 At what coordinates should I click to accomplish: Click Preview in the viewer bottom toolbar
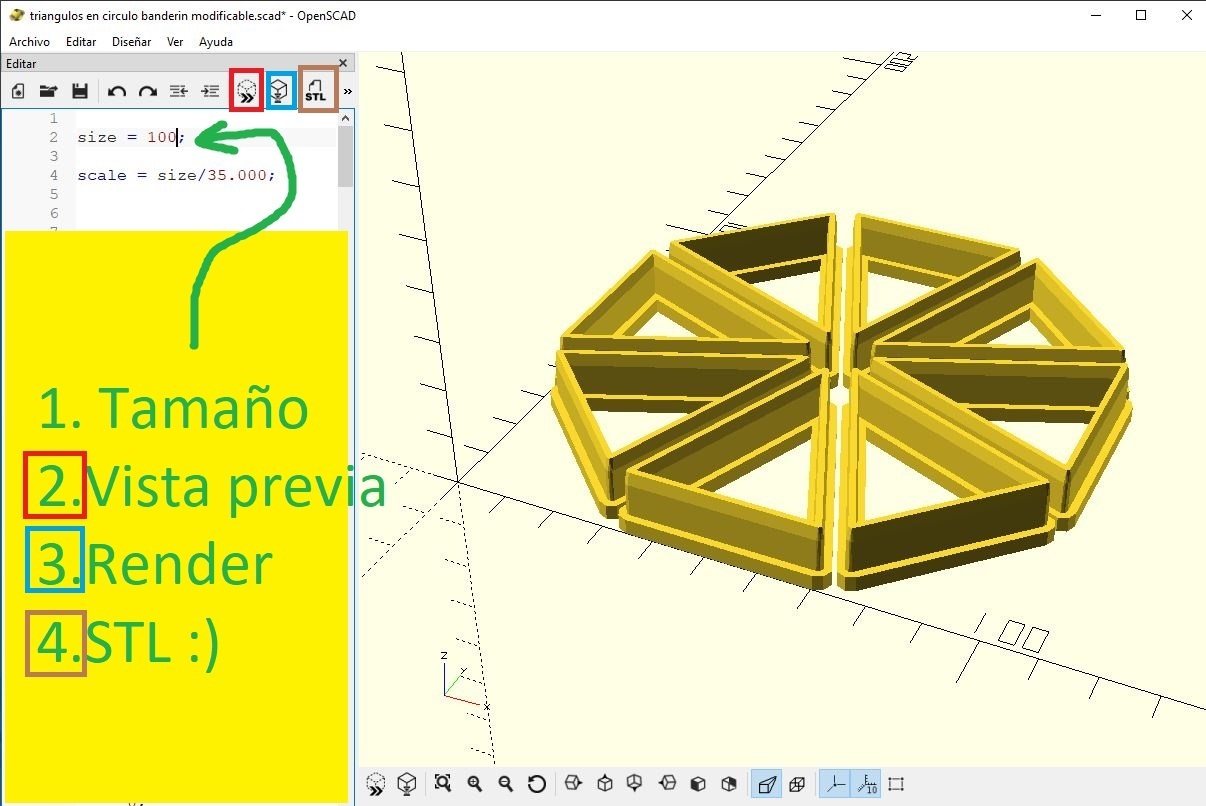(376, 784)
